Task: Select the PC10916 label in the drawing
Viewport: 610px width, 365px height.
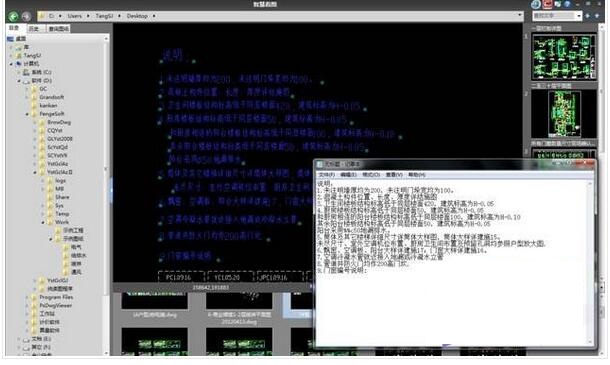Action: click(x=179, y=277)
